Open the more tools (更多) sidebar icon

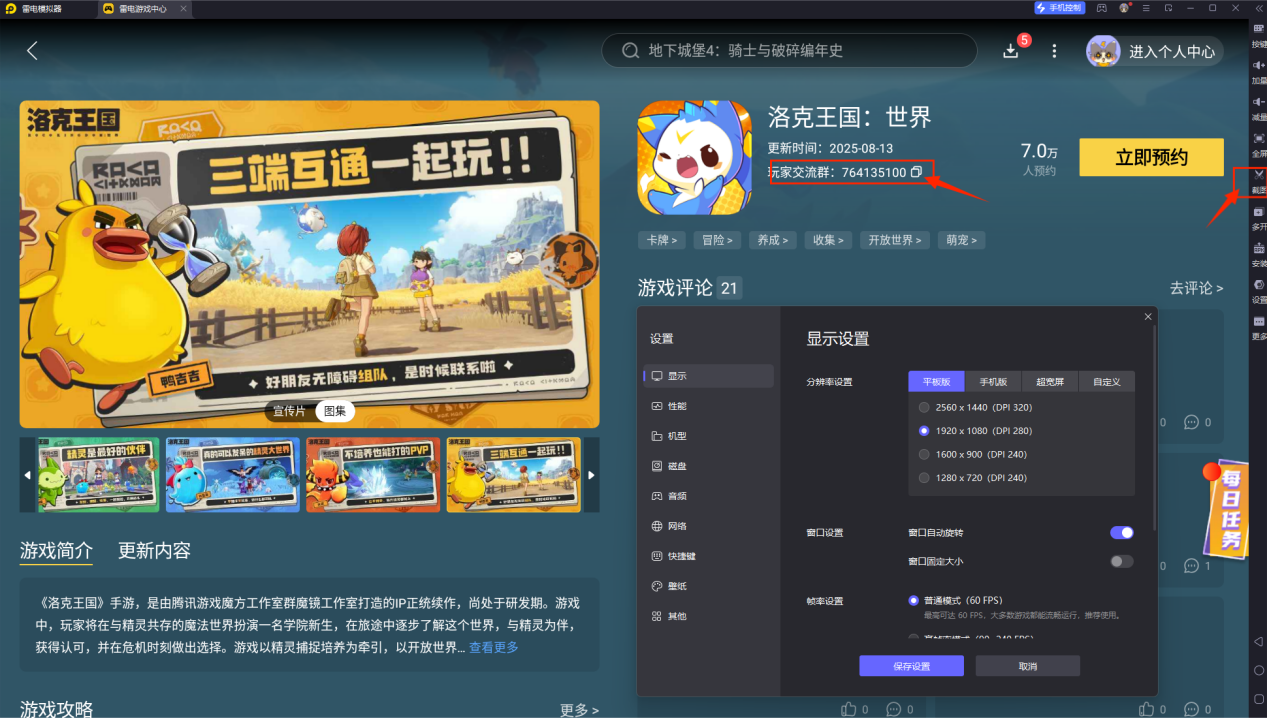tap(1259, 321)
